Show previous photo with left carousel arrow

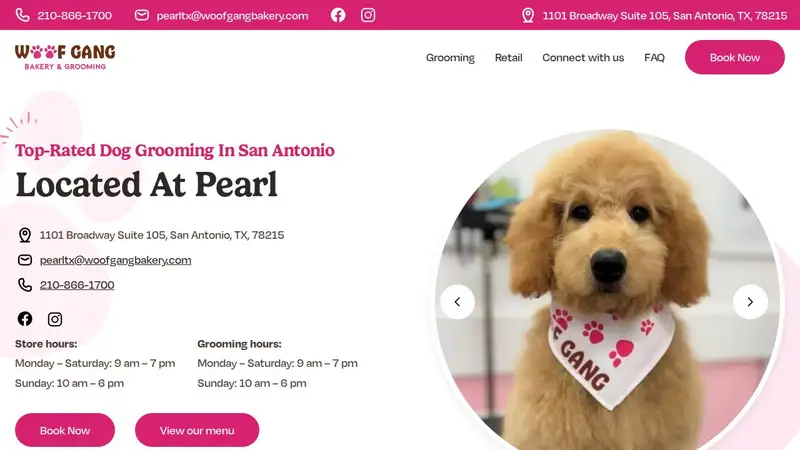[458, 302]
